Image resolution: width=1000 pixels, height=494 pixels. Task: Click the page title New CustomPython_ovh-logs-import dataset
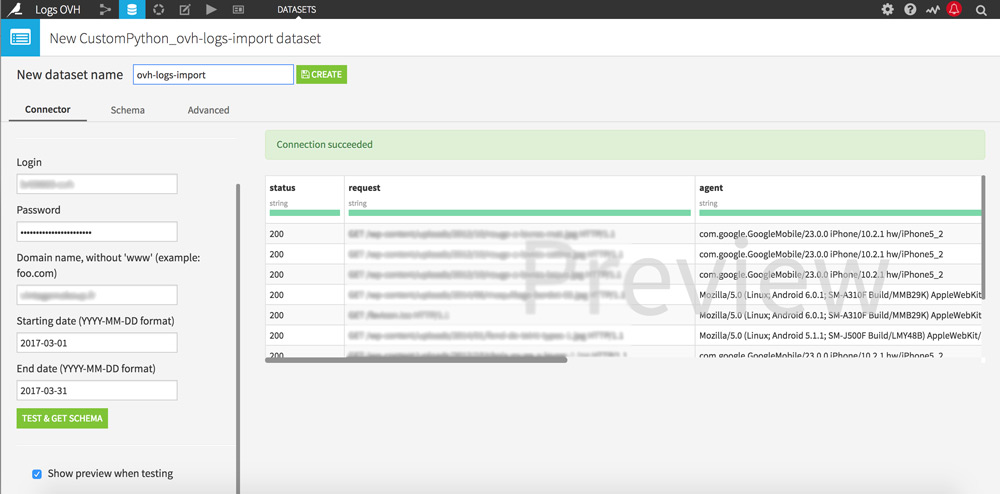tap(185, 38)
